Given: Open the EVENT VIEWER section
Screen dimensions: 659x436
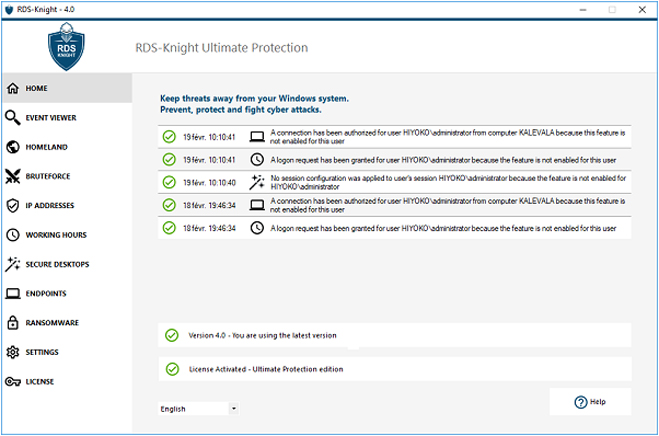Looking at the screenshot, I should point(67,118).
